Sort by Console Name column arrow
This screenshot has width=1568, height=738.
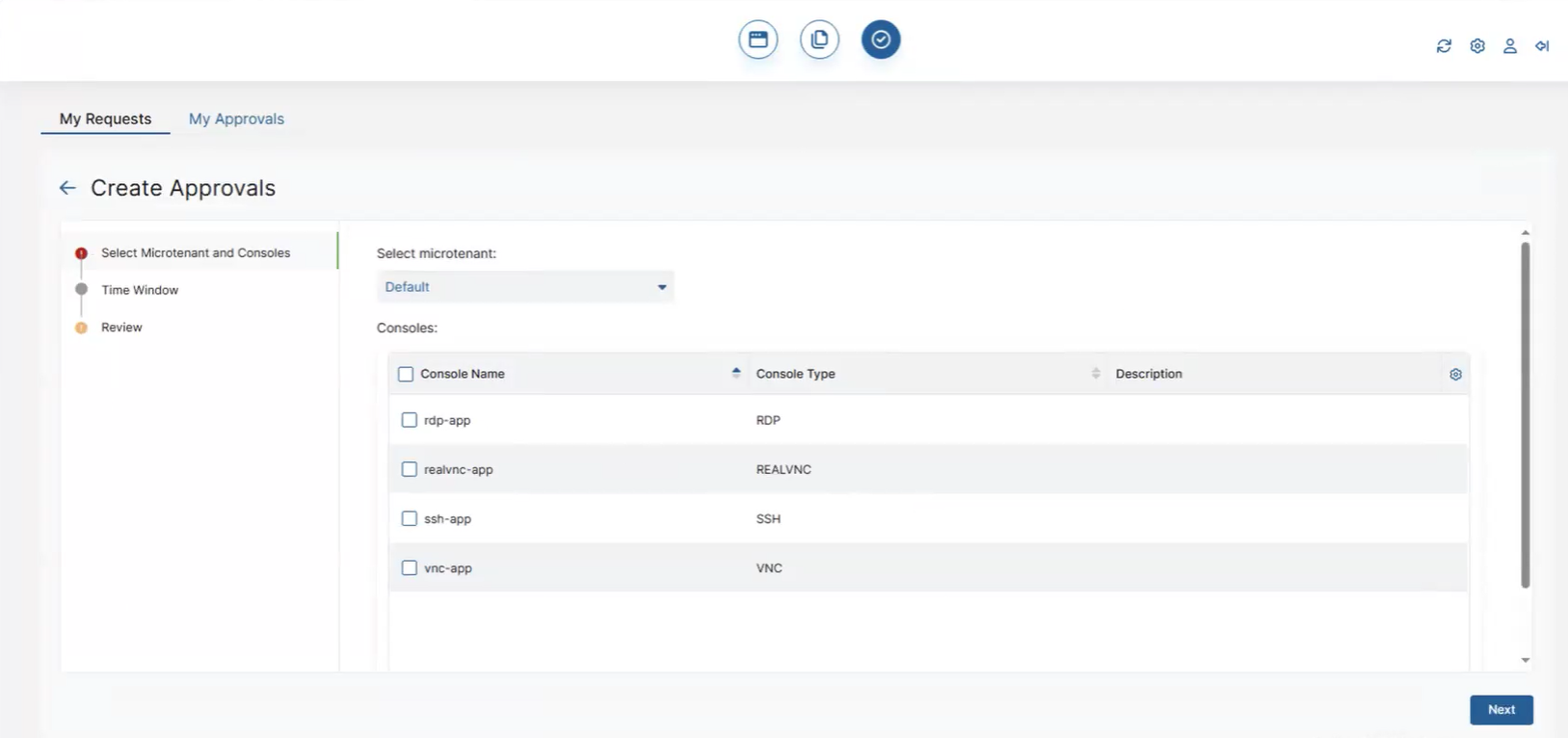click(736, 373)
